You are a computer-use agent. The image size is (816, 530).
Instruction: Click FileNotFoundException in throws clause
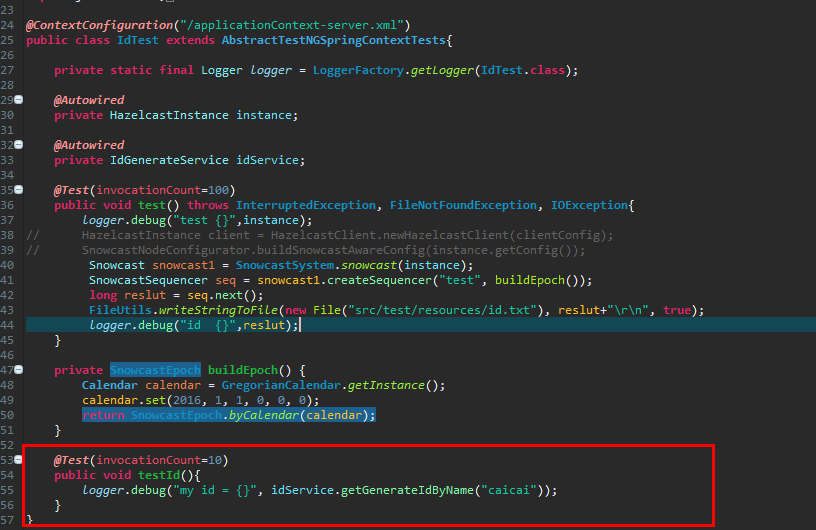click(x=463, y=205)
